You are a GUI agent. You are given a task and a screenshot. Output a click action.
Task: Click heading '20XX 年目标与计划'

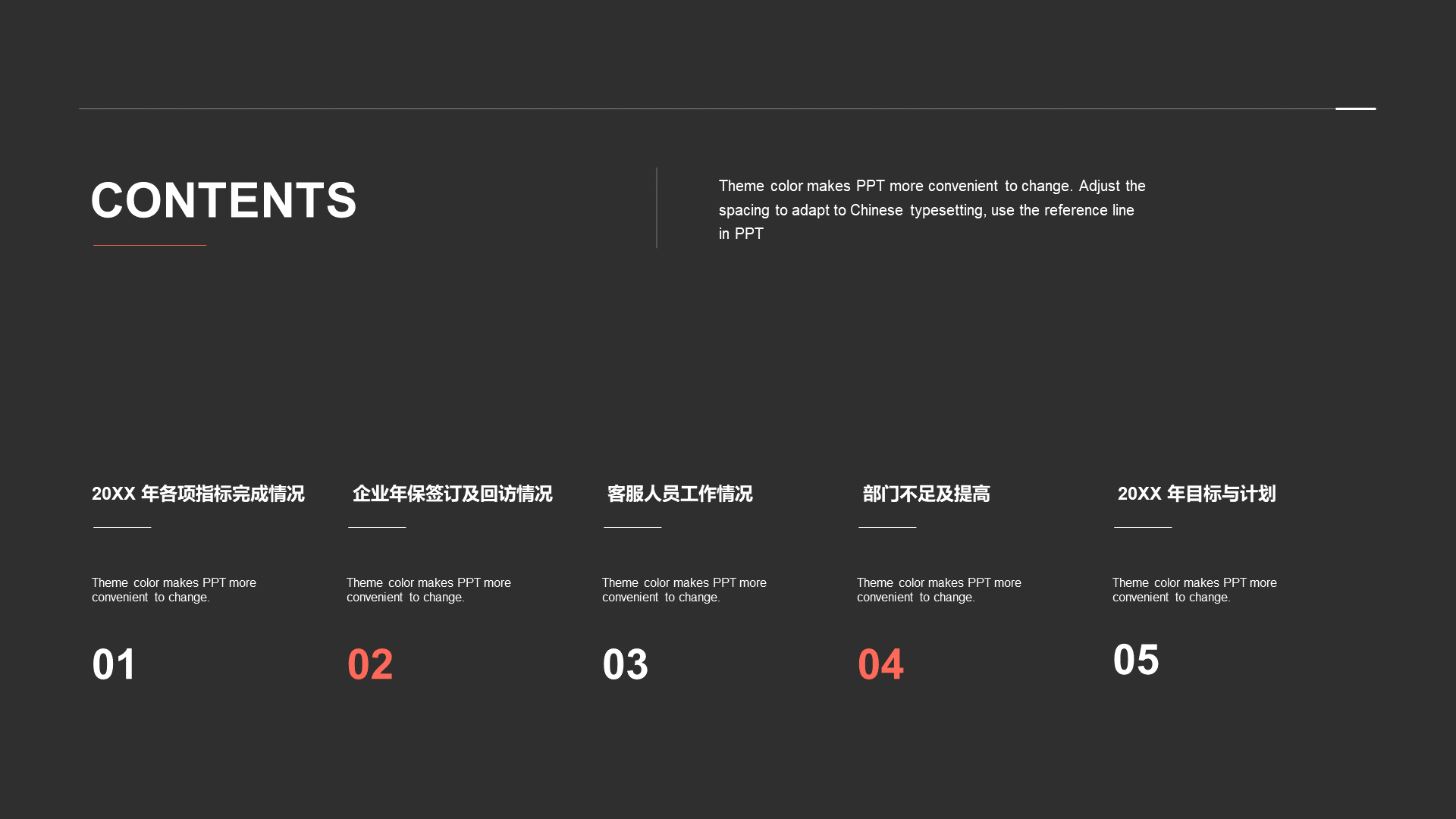1197,494
